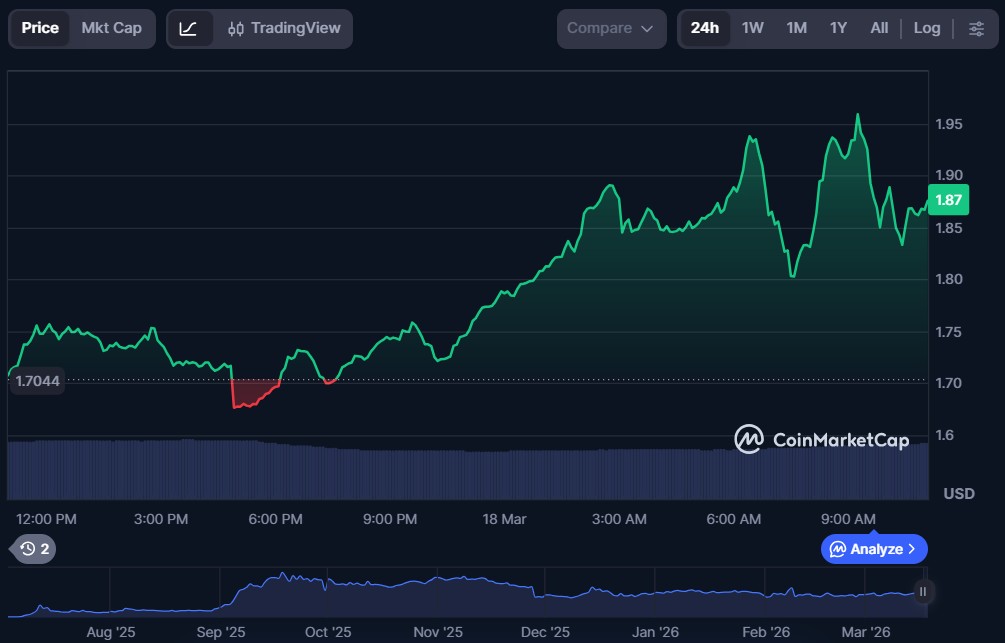Select the 1W time range
This screenshot has width=1005, height=643.
[x=752, y=28]
